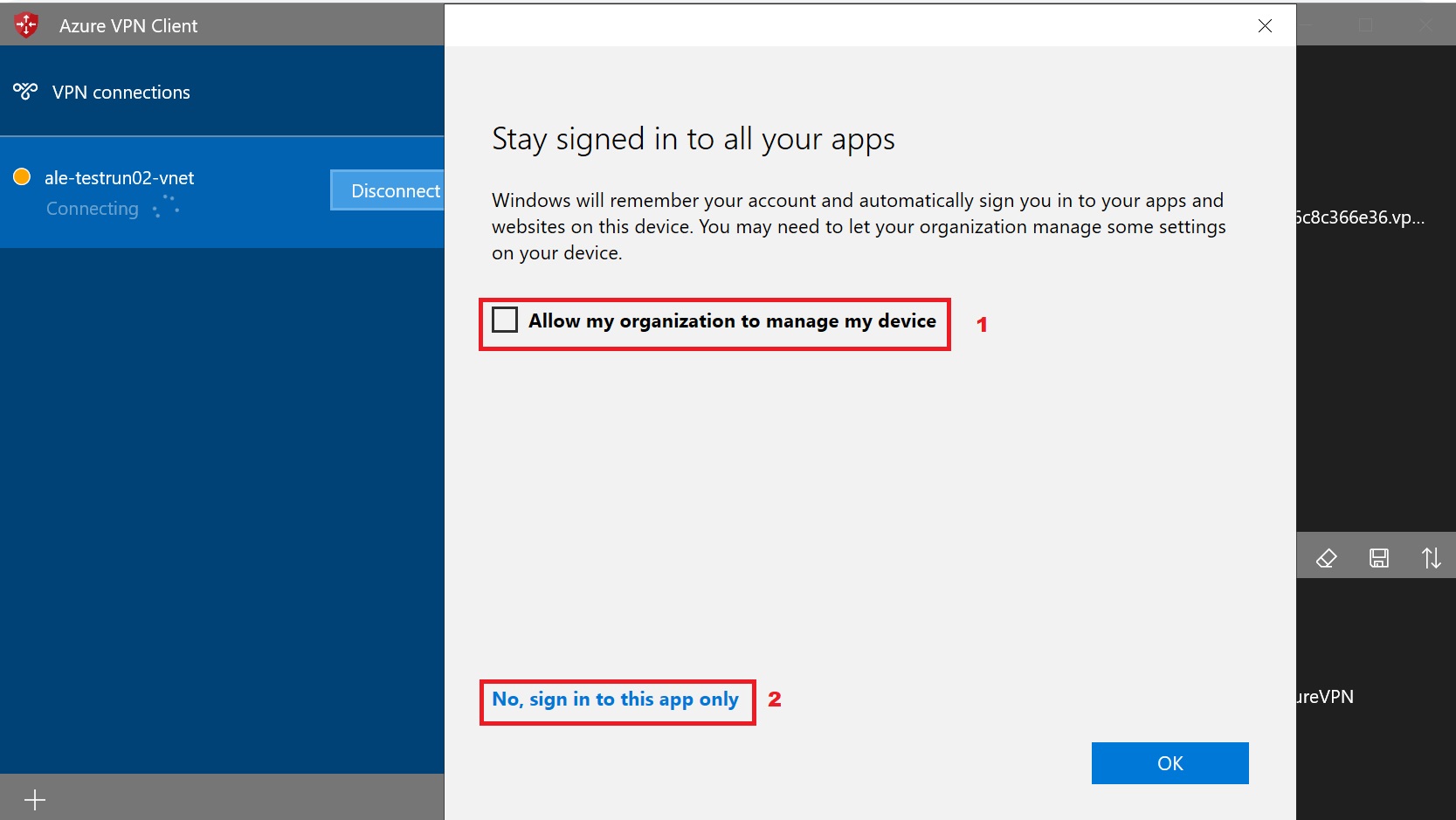Screen dimensions: 1456x820
Task: Click the up-down arrows sort icon
Action: (x=1431, y=558)
